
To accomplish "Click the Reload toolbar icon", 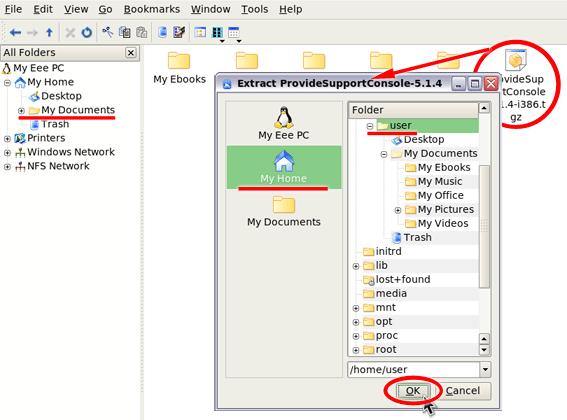I will tap(86, 33).
